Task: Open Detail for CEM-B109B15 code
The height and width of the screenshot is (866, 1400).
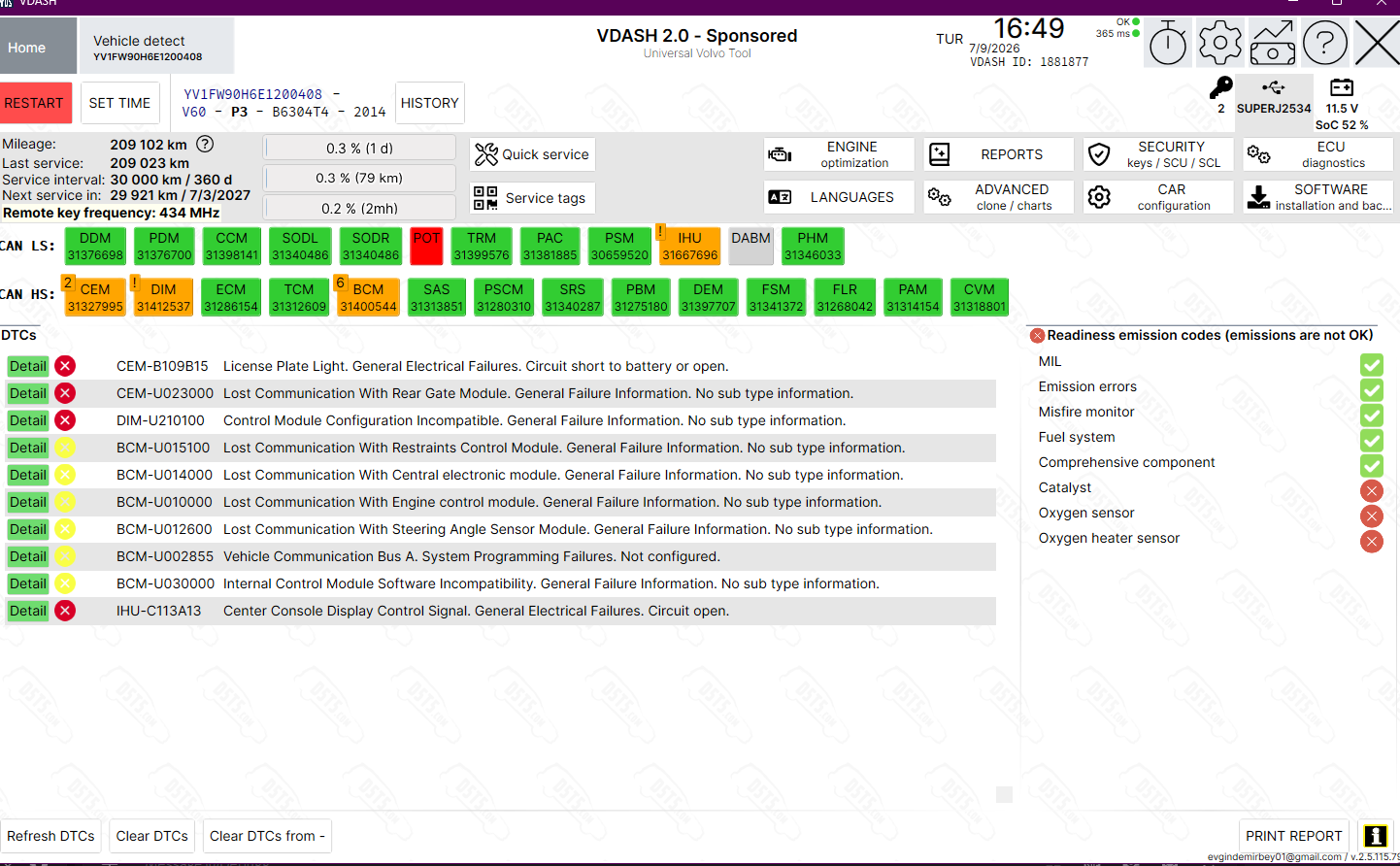Action: [28, 366]
